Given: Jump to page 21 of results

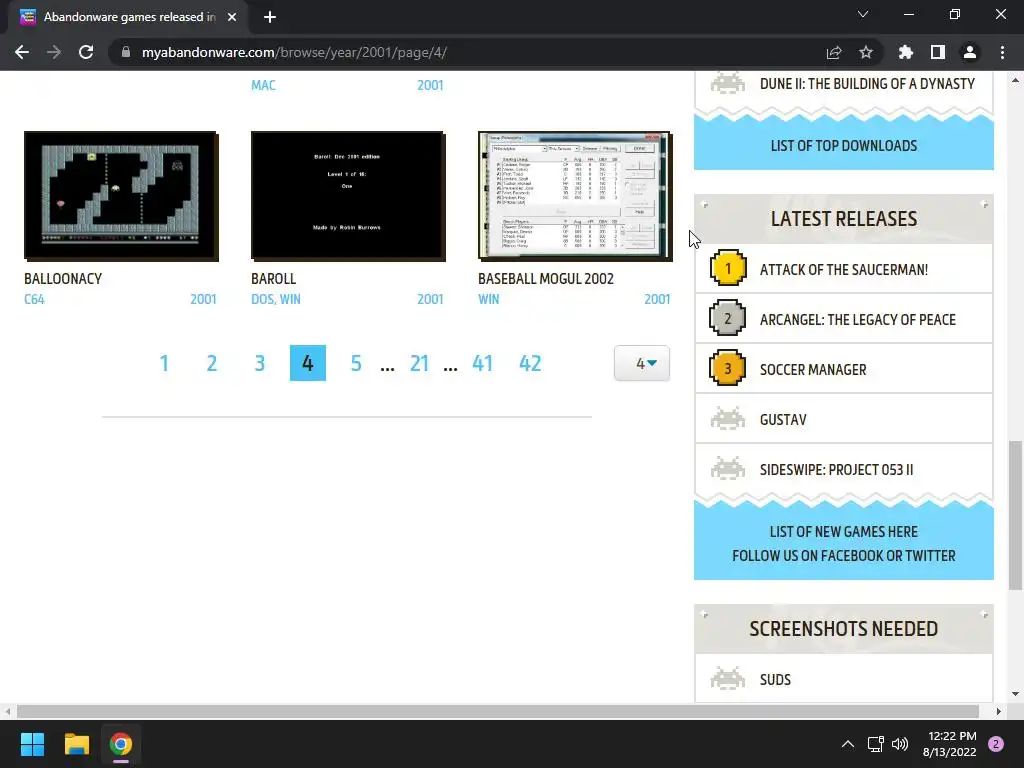Looking at the screenshot, I should click(419, 363).
